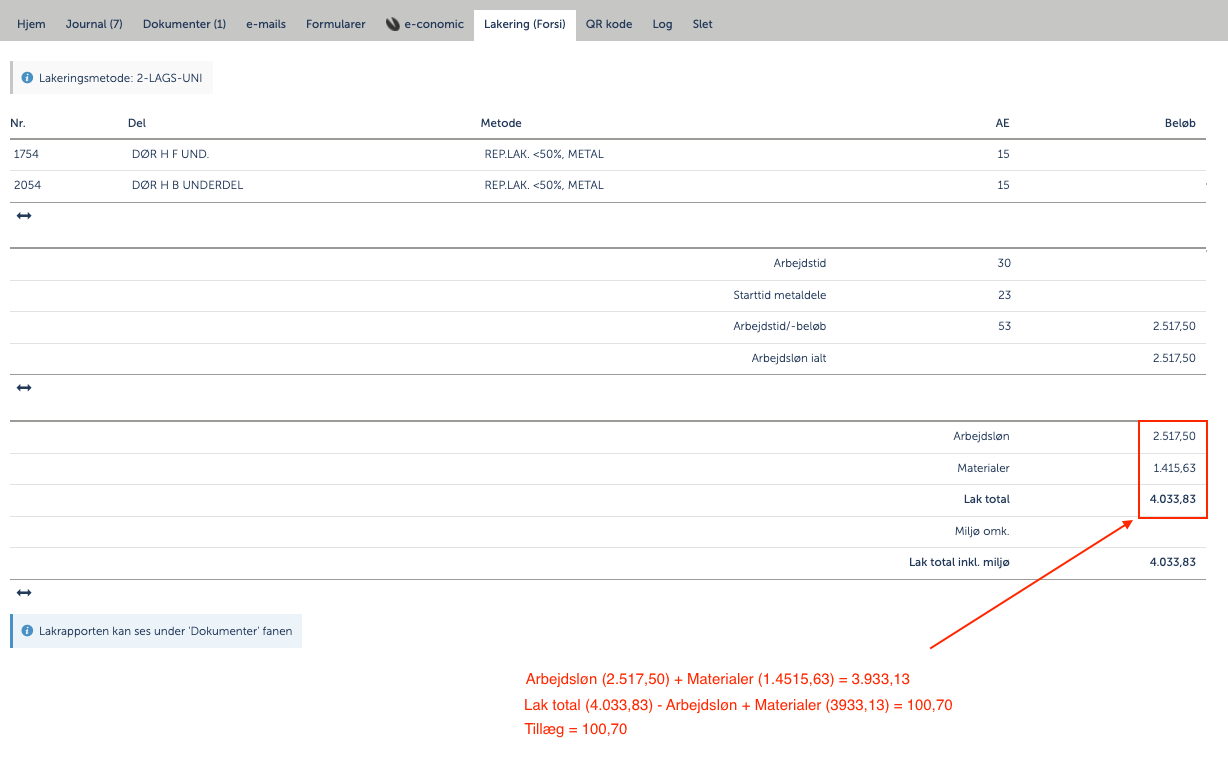Switch to the Log tab

[662, 24]
